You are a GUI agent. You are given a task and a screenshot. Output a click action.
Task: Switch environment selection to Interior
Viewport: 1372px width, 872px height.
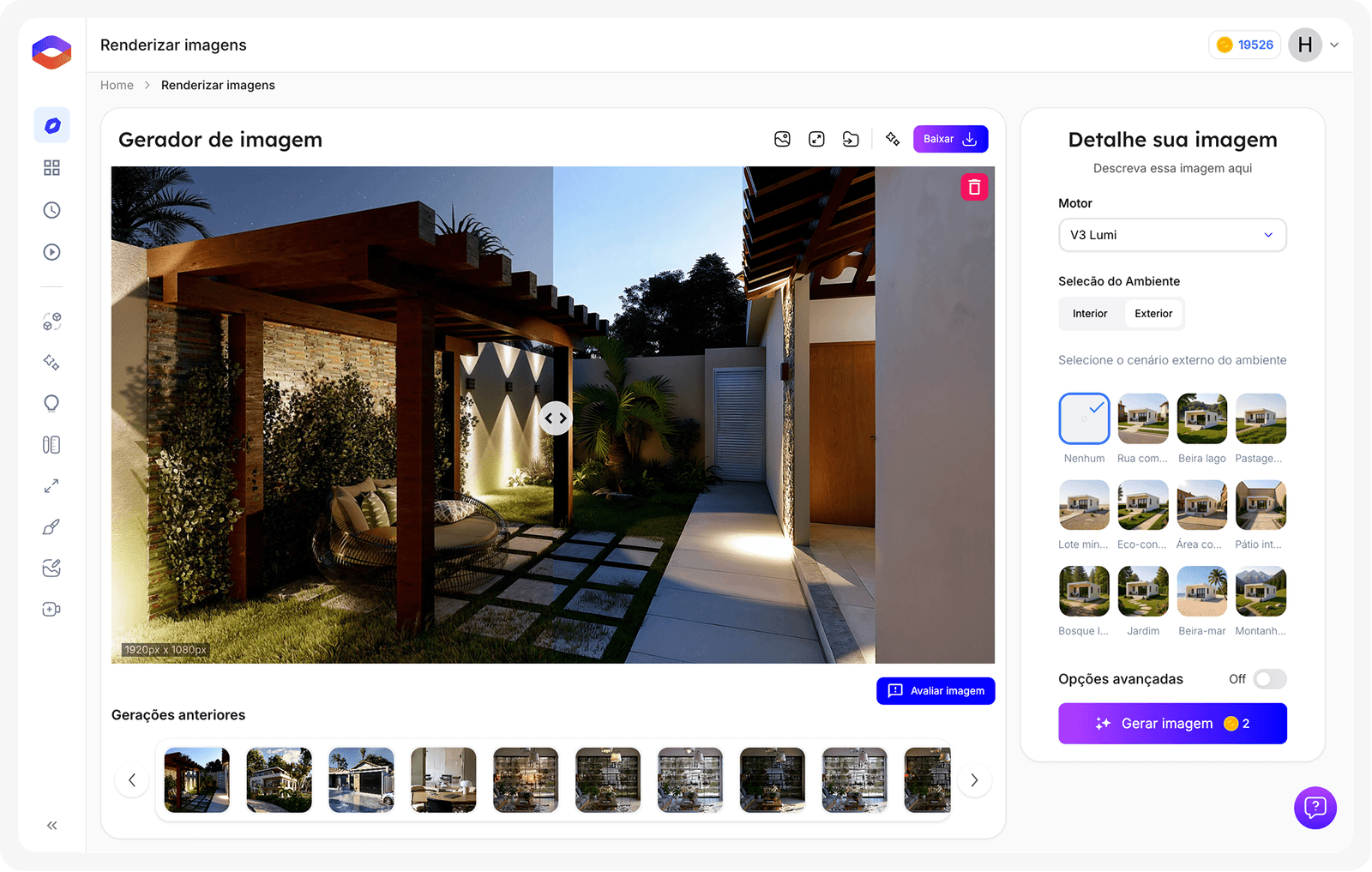(x=1090, y=313)
